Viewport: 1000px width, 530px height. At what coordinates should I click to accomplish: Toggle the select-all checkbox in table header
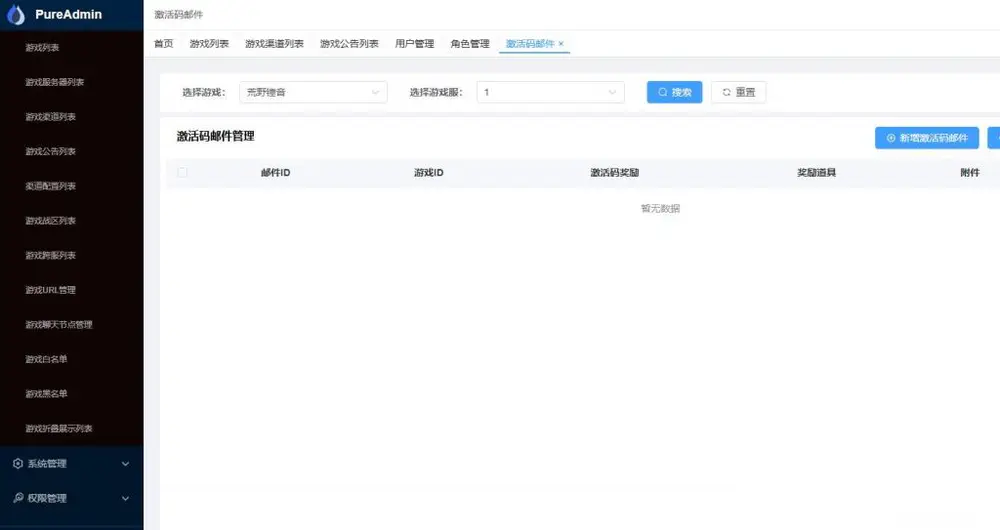coord(182,172)
